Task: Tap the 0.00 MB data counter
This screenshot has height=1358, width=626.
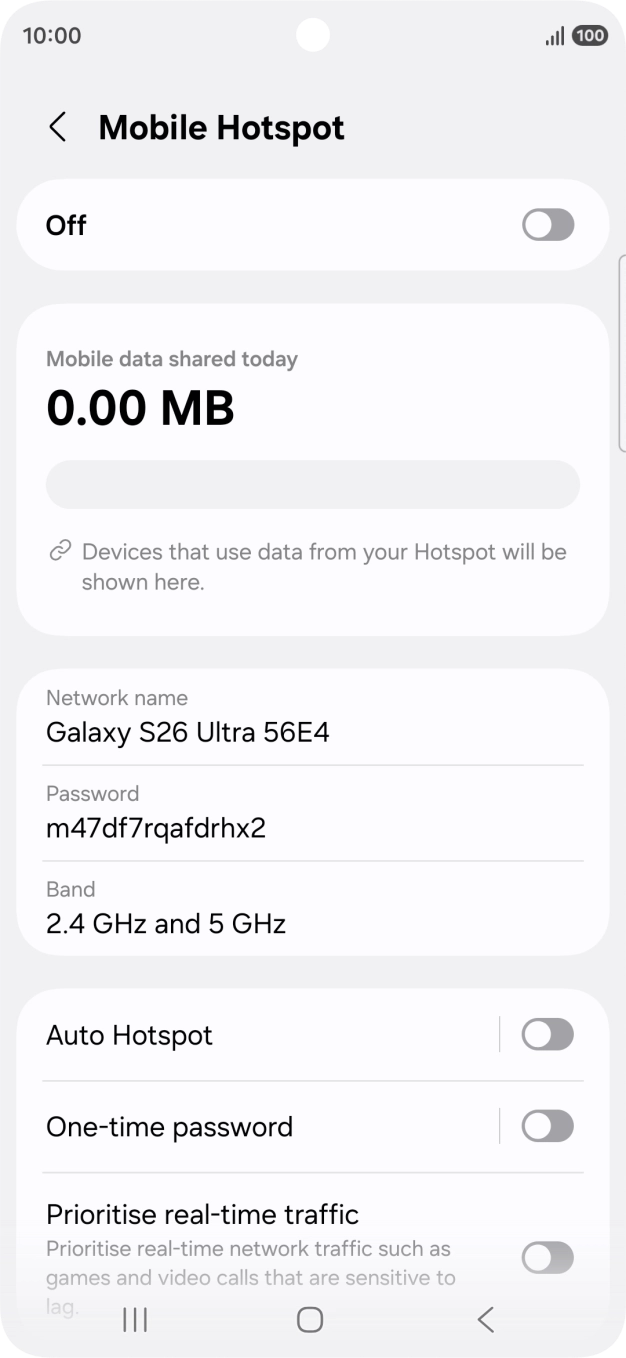Action: 140,407
